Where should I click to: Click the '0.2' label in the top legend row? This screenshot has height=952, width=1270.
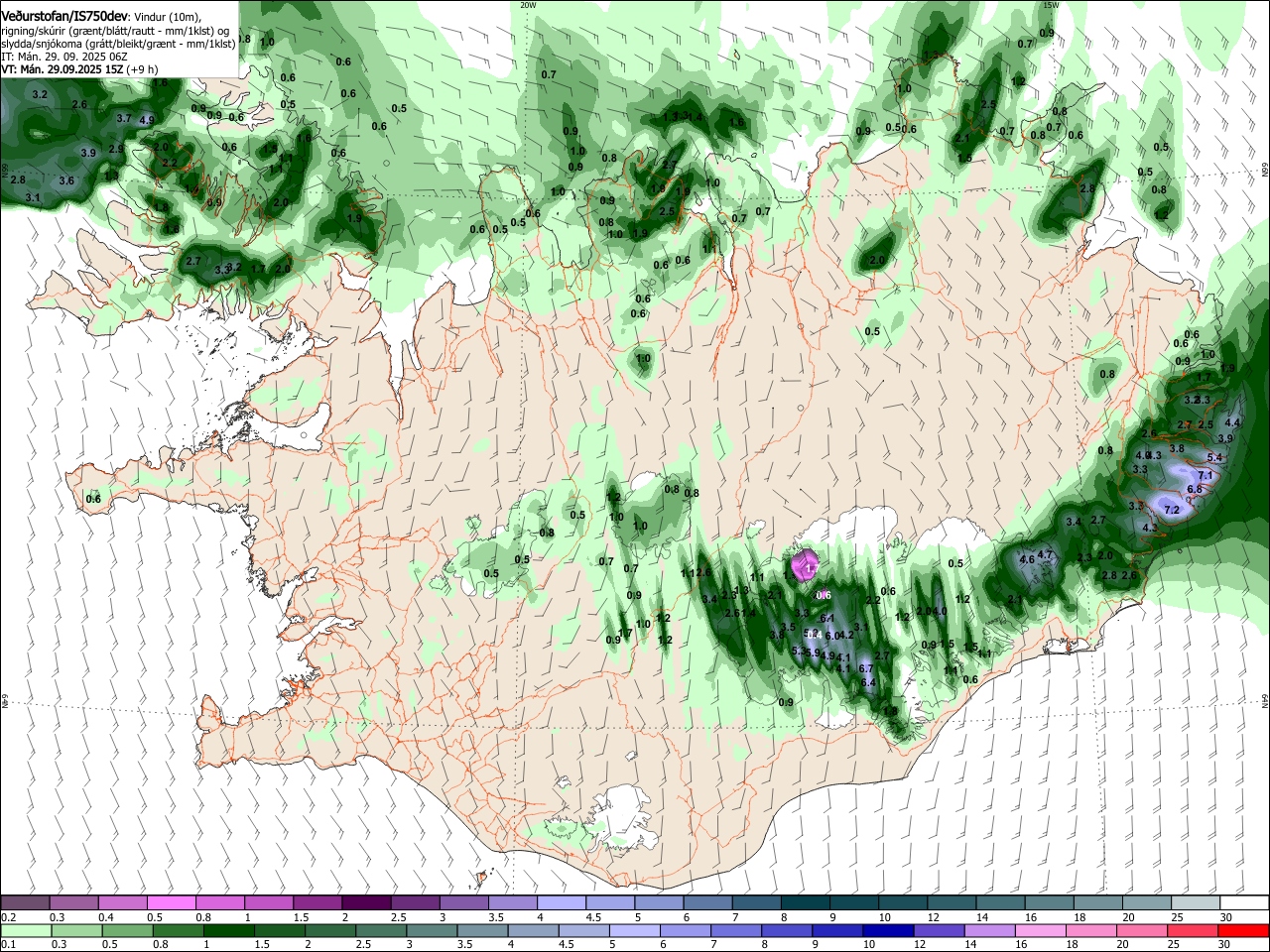pyautogui.click(x=8, y=917)
